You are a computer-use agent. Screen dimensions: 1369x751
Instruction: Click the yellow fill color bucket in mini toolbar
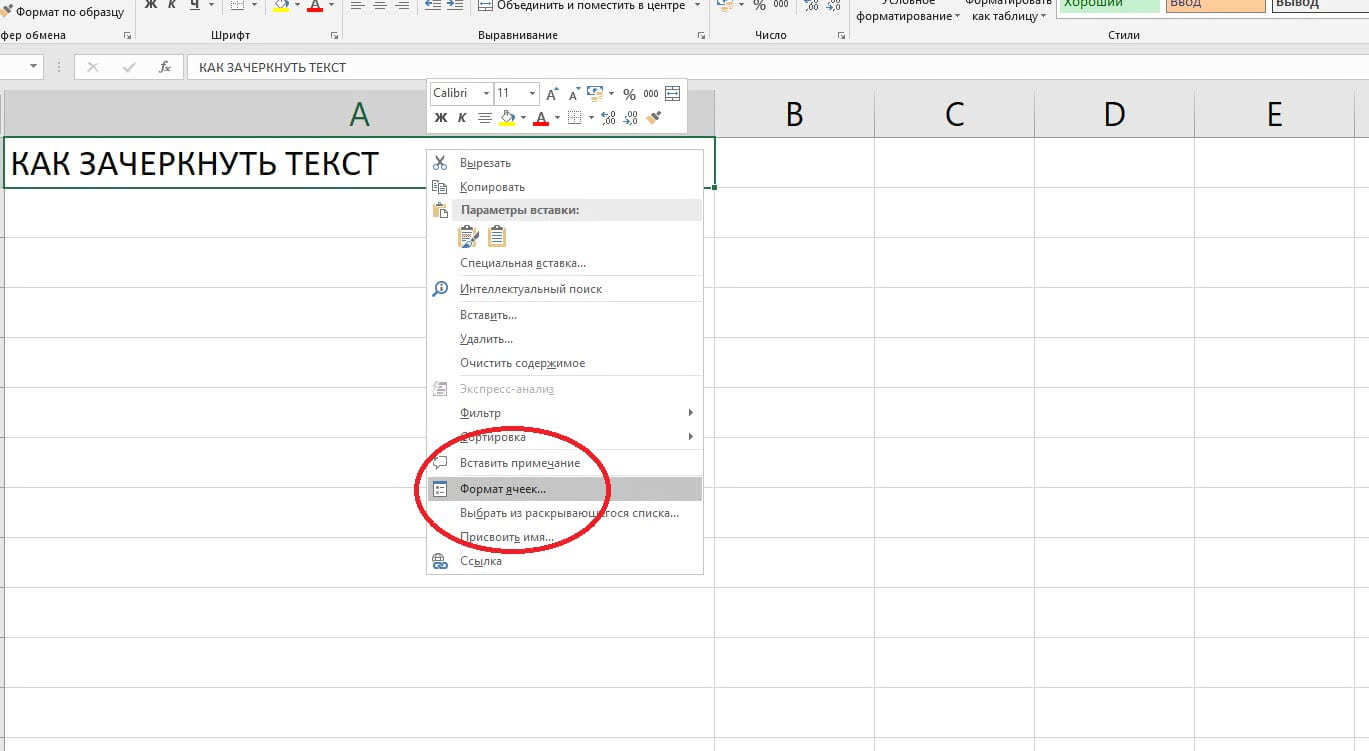[x=508, y=118]
